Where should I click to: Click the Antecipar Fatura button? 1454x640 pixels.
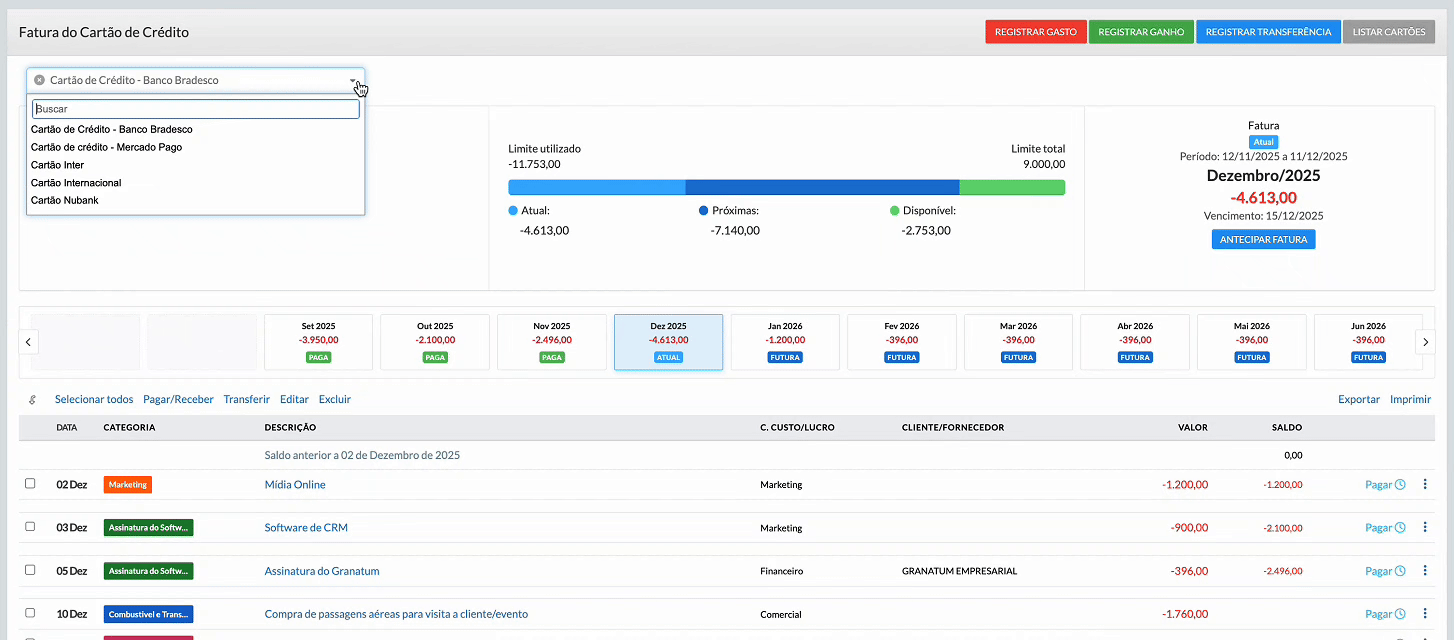click(1264, 240)
